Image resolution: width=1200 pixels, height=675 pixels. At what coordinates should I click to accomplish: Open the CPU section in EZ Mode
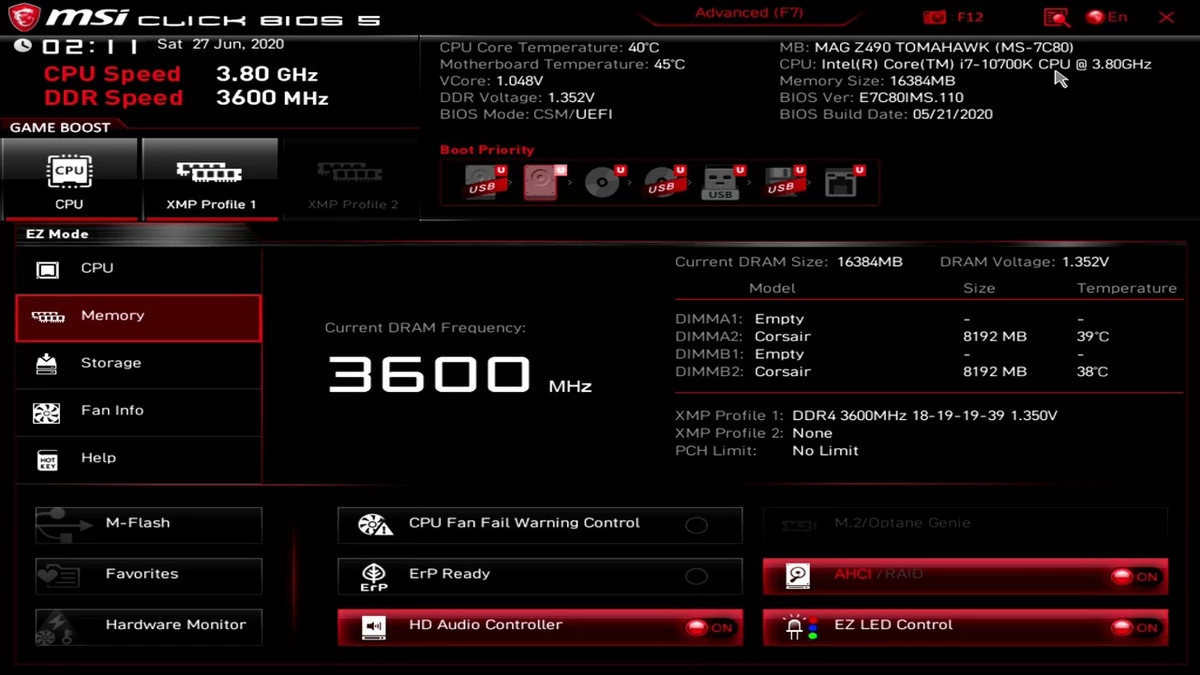coord(138,269)
